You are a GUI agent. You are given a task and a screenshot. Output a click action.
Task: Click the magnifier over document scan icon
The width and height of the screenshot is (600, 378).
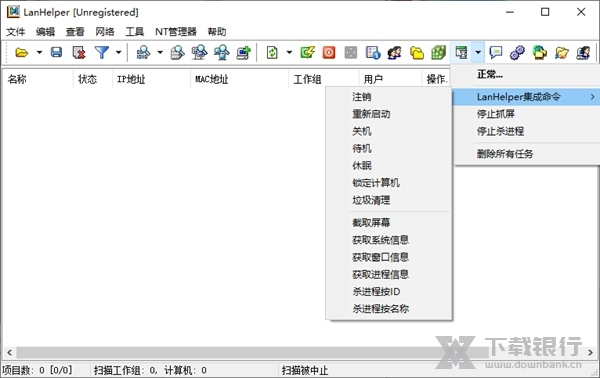coord(177,52)
